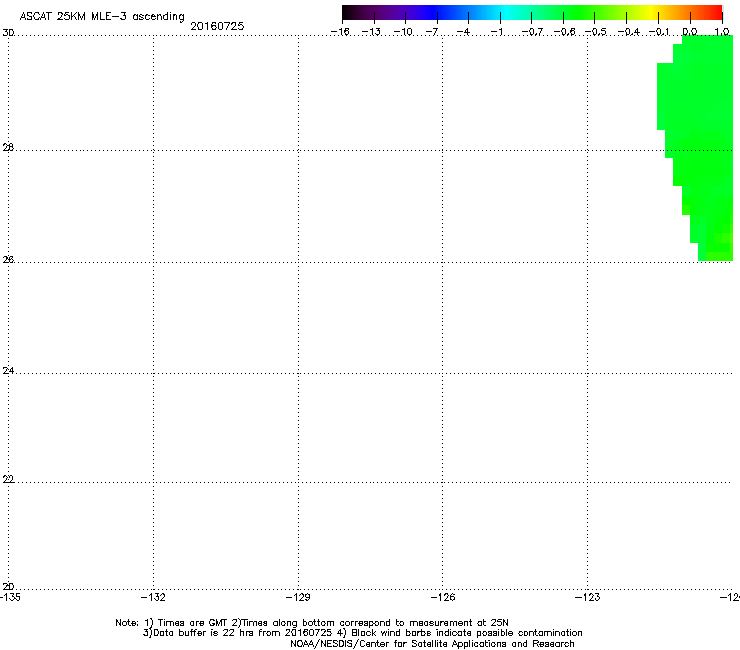Click the longitude -132 axis label

click(153, 597)
